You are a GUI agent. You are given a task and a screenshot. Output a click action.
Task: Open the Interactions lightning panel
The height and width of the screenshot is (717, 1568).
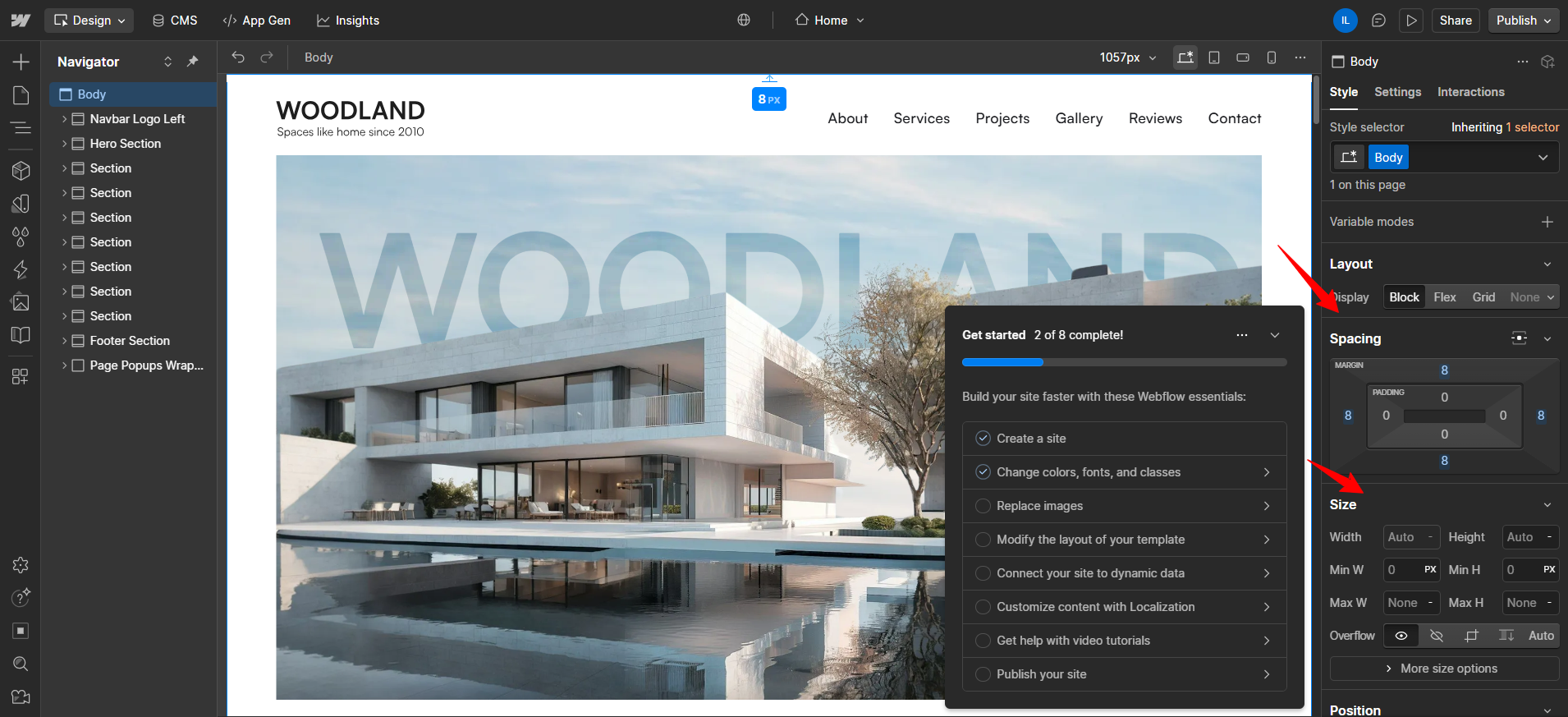pos(21,269)
